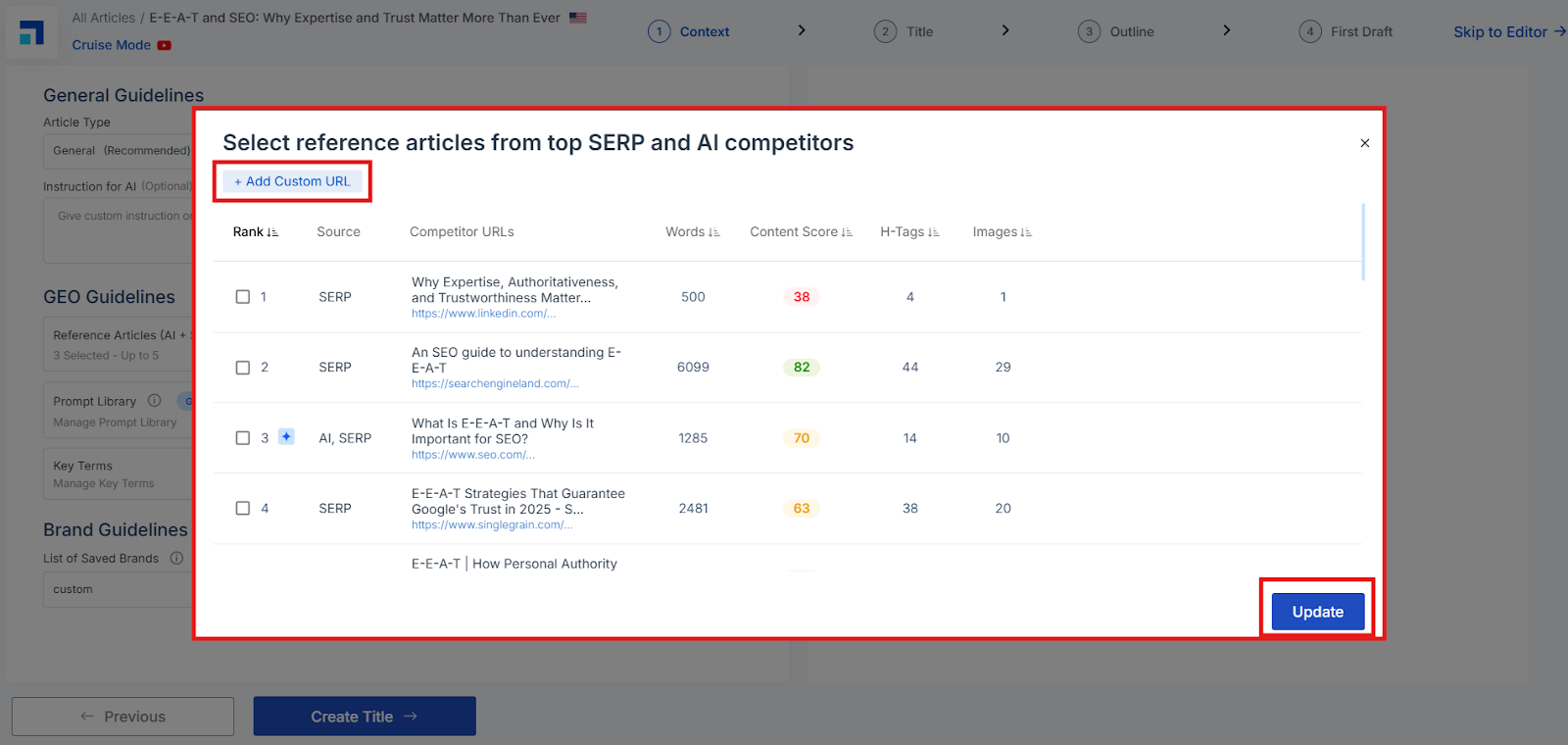
Task: Sort by Images column icon
Action: coord(1026,232)
